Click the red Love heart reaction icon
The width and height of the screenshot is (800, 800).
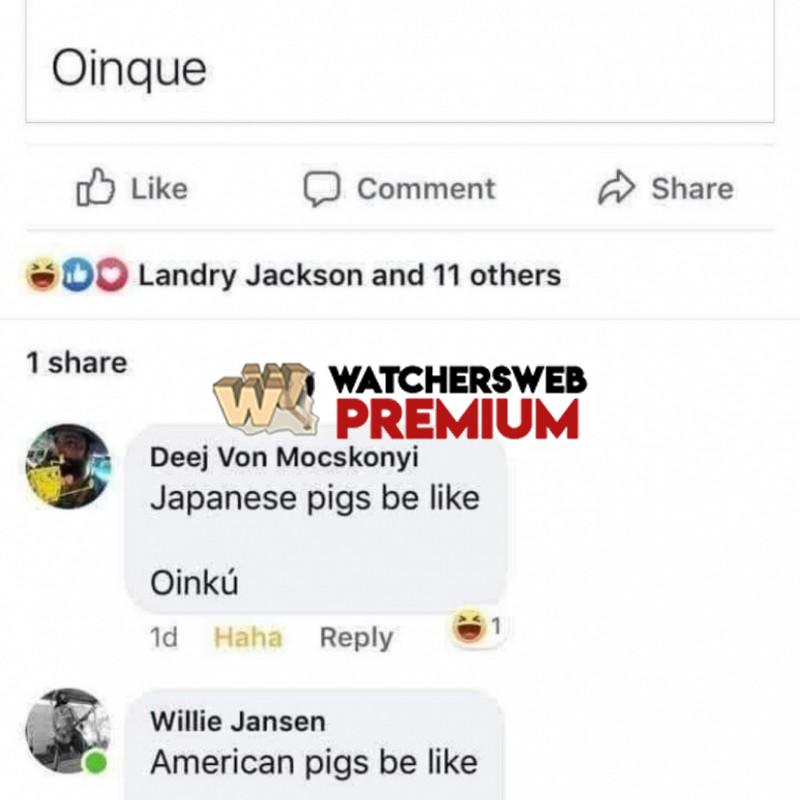(x=112, y=275)
